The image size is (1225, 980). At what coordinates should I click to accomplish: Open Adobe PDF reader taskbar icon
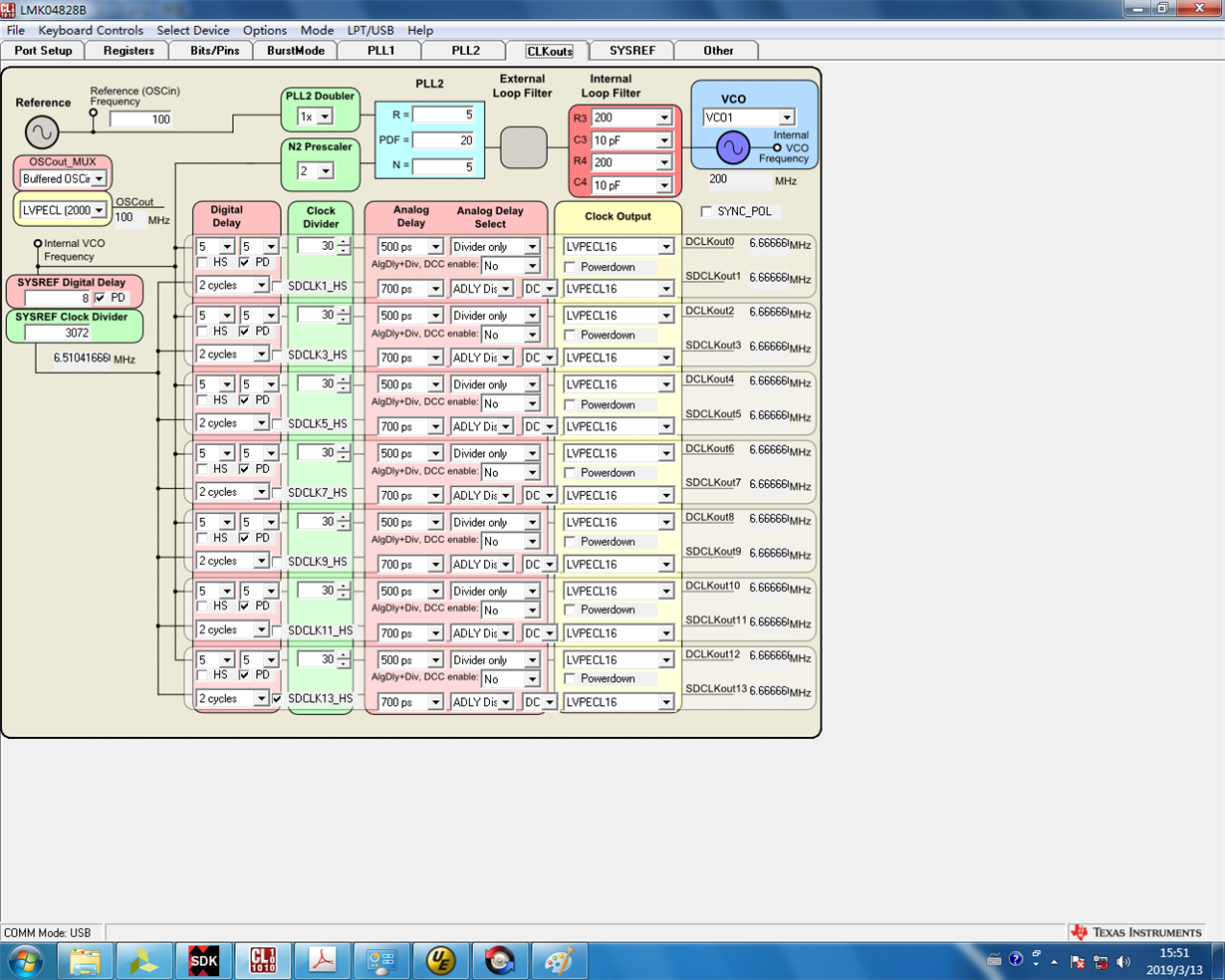322,961
